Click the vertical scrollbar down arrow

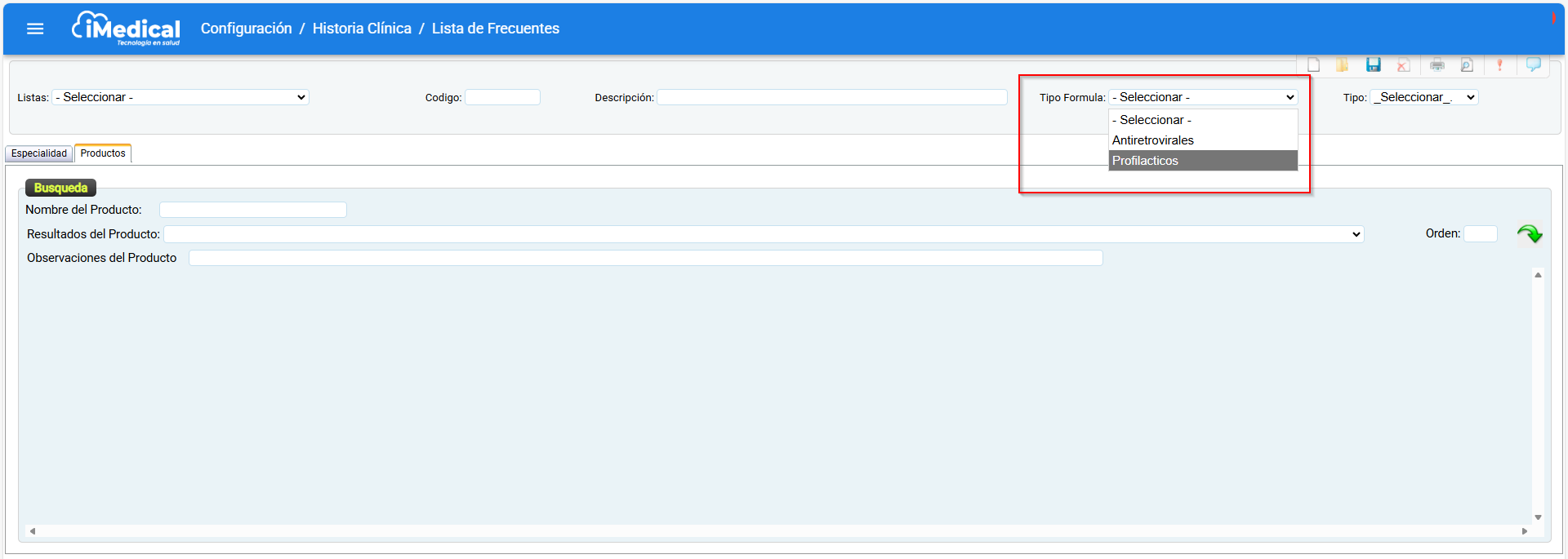coord(1538,517)
